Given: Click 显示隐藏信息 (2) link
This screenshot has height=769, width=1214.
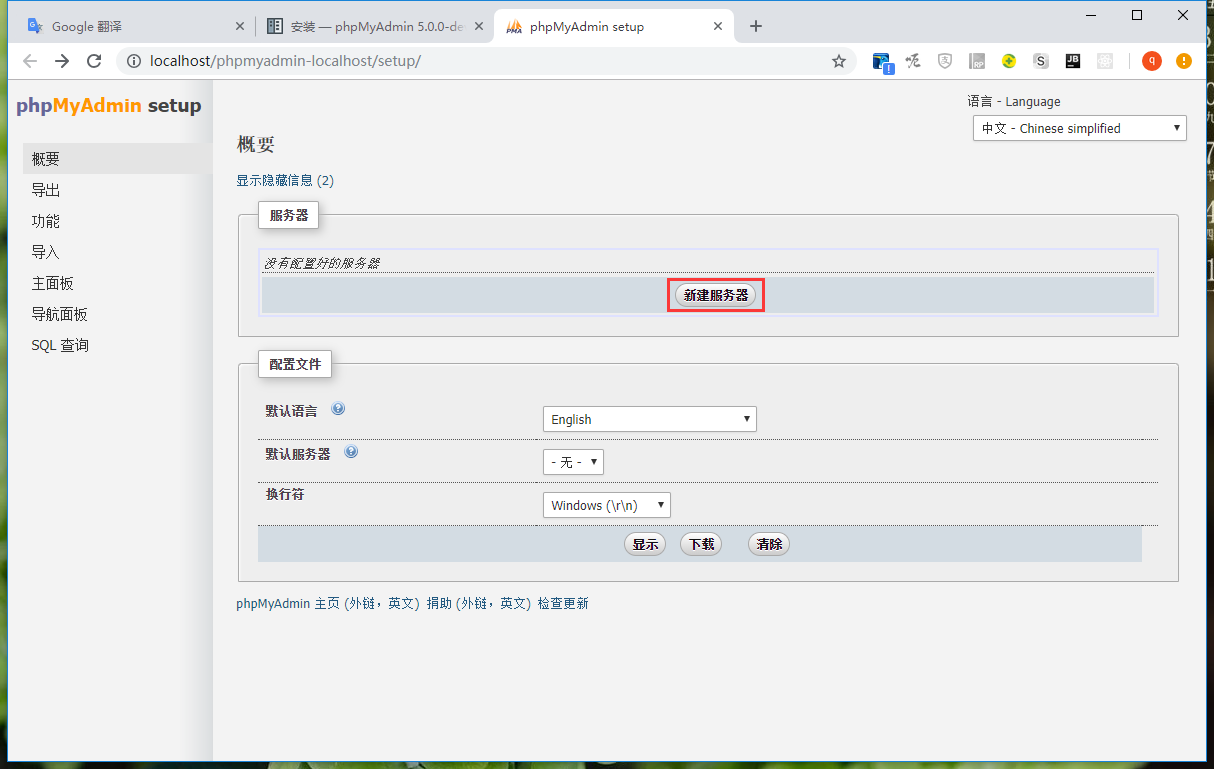Looking at the screenshot, I should click(x=285, y=181).
